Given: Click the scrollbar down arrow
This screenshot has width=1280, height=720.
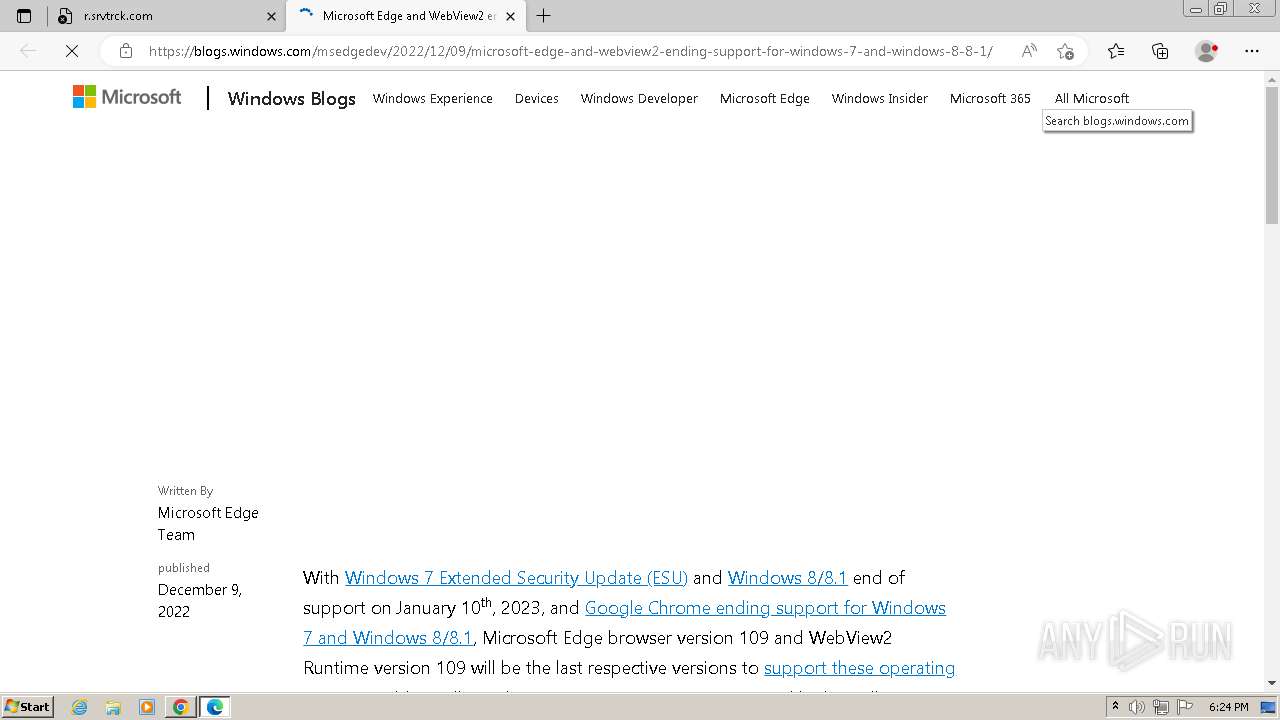Looking at the screenshot, I should (x=1272, y=683).
